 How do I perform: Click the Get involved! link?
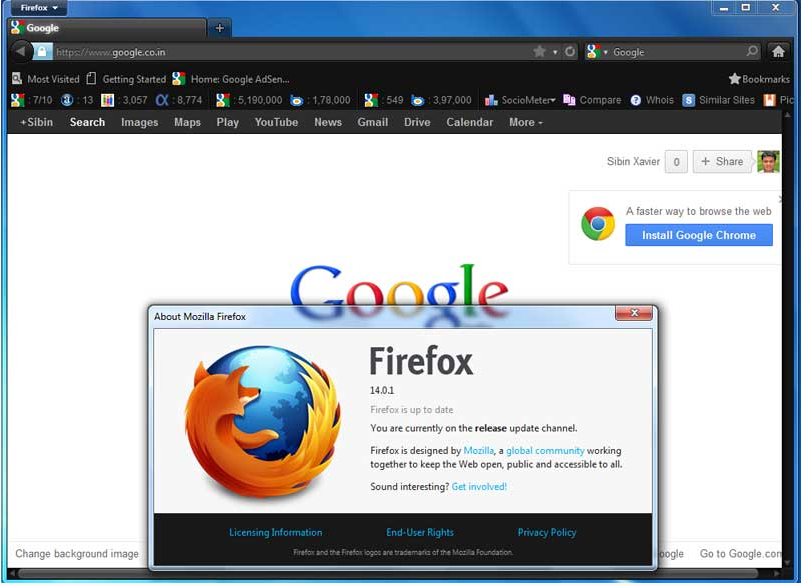[479, 487]
